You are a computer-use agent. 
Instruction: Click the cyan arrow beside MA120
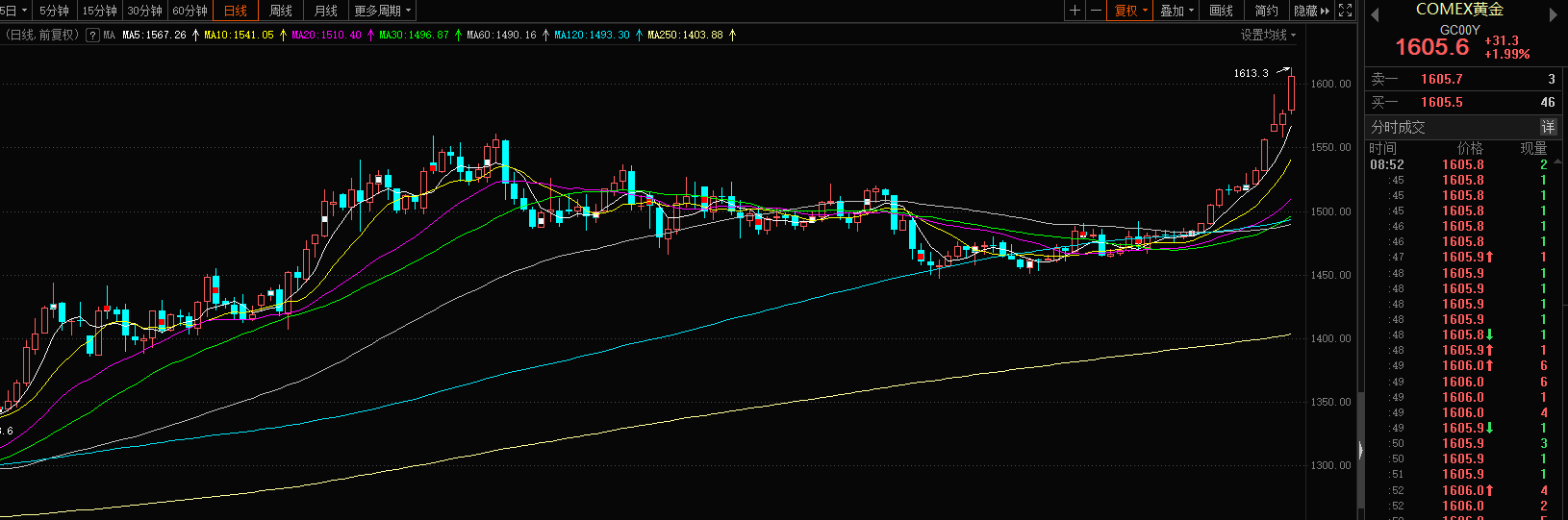click(x=639, y=35)
